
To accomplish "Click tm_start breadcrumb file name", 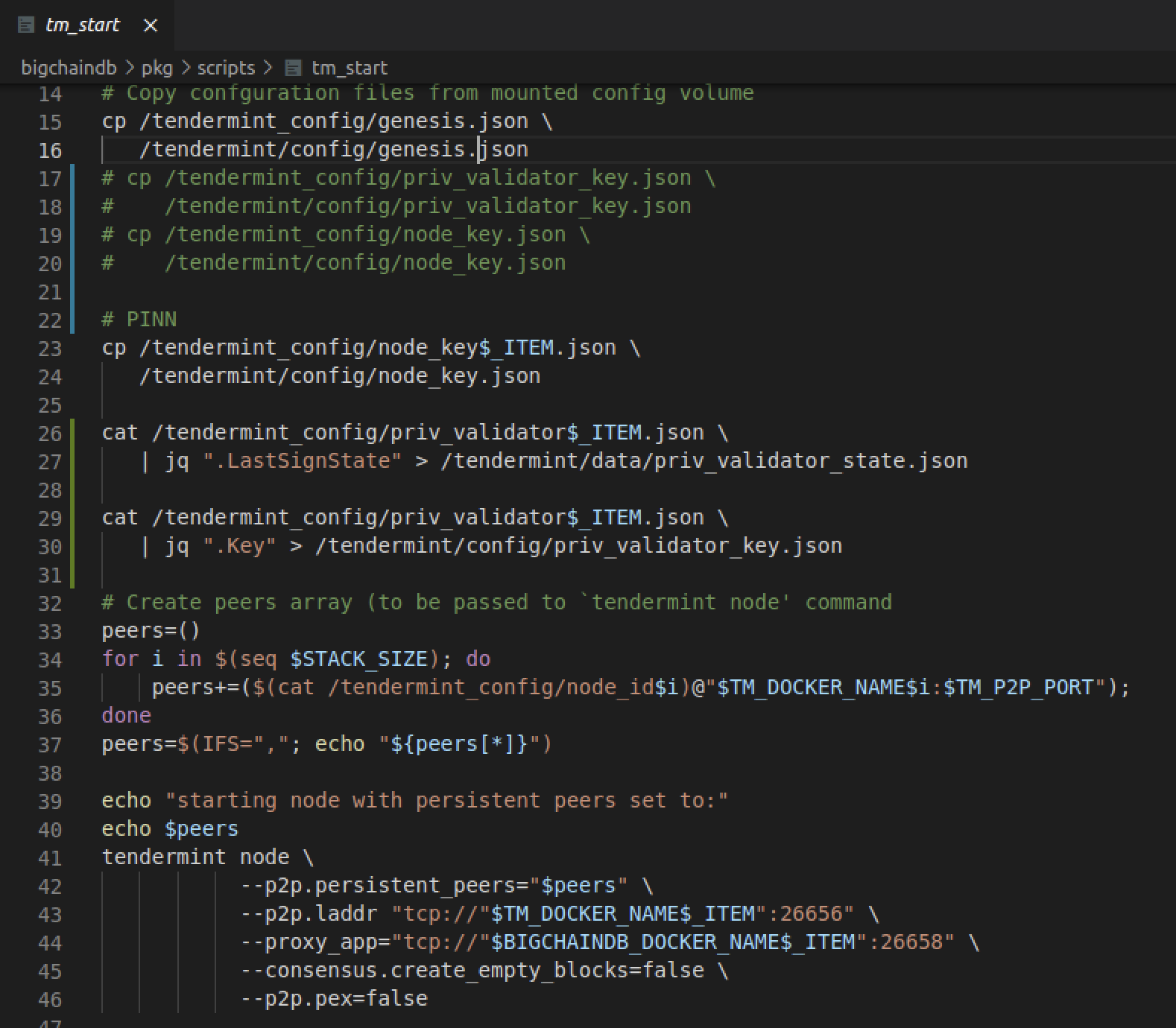I will [x=349, y=68].
